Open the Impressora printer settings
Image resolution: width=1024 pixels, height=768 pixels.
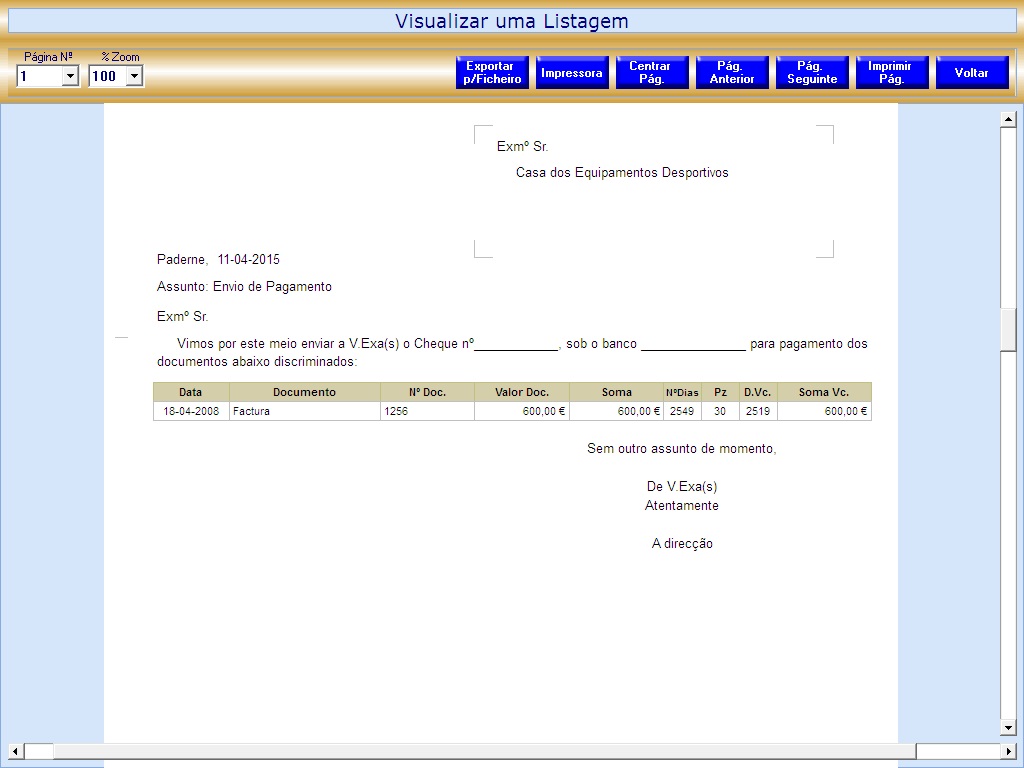[x=572, y=73]
